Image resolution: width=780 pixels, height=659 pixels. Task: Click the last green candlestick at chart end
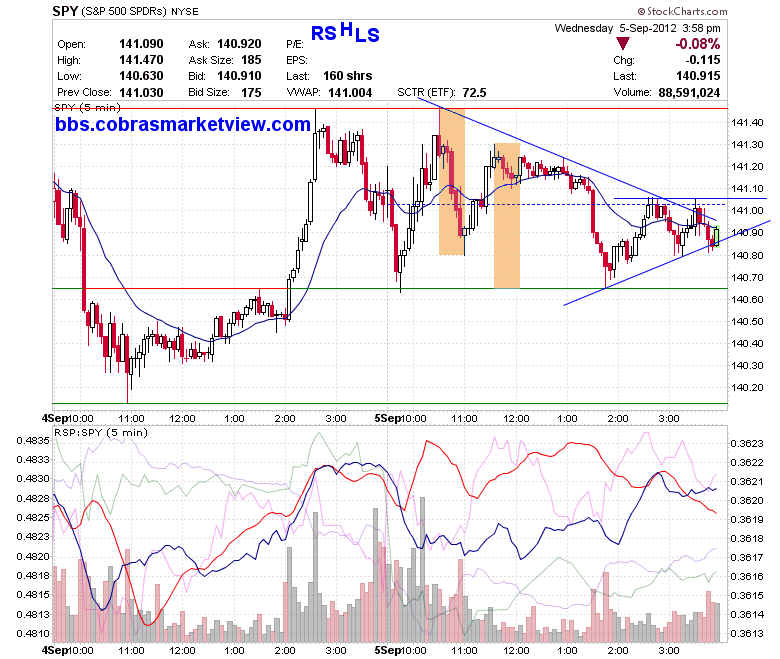coord(717,236)
